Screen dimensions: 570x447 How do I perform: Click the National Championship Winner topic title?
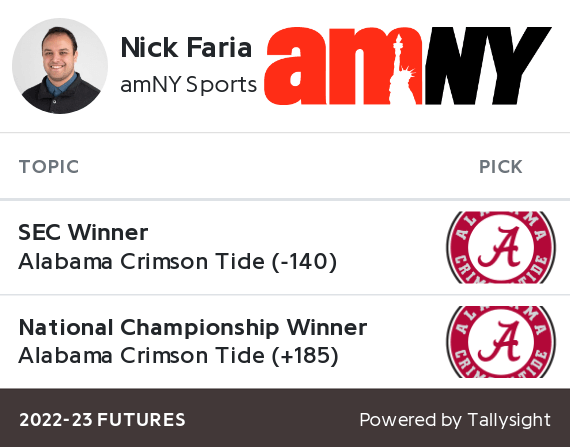click(193, 327)
